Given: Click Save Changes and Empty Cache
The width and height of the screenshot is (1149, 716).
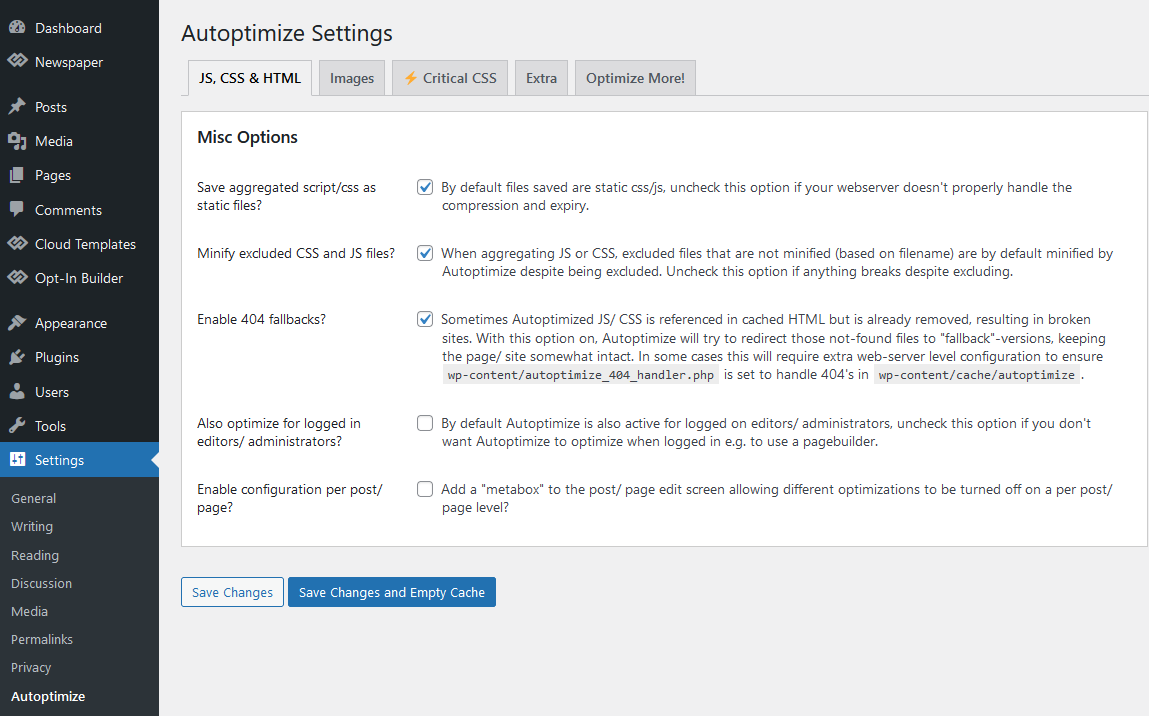Looking at the screenshot, I should tap(392, 592).
